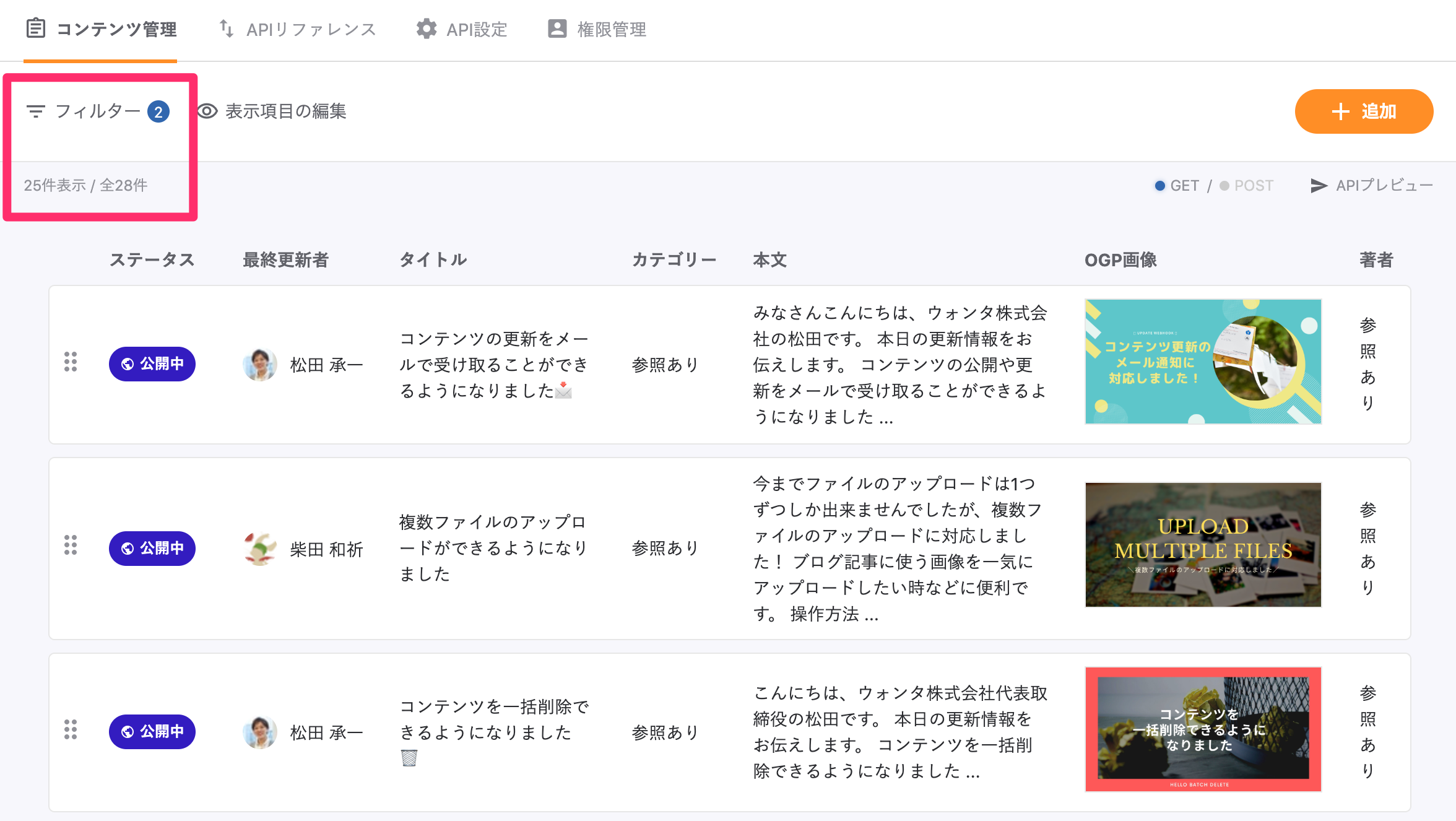This screenshot has width=1456, height=821.
Task: Select the GET radio option
Action: 1160,186
